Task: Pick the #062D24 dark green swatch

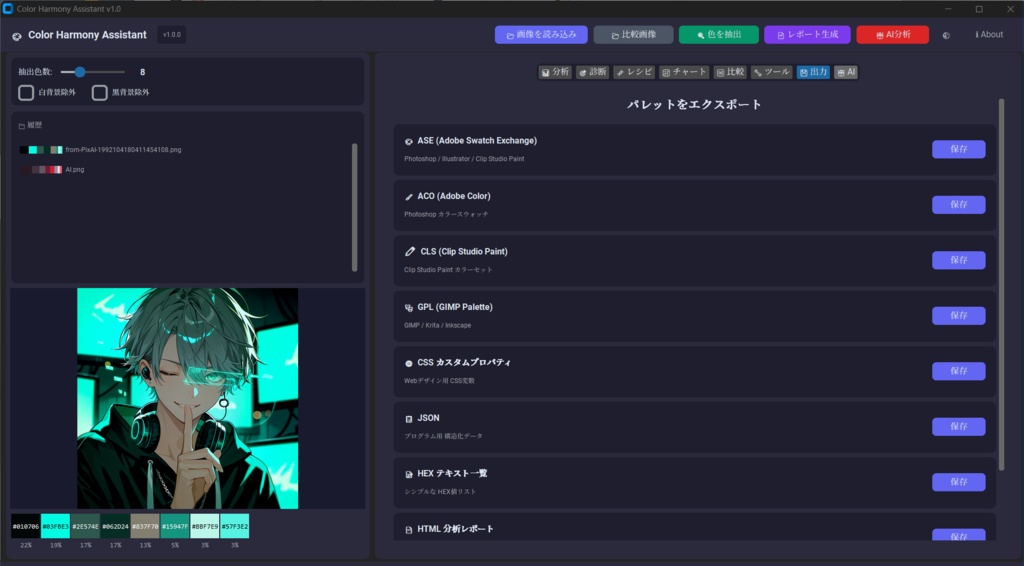Action: [x=115, y=526]
